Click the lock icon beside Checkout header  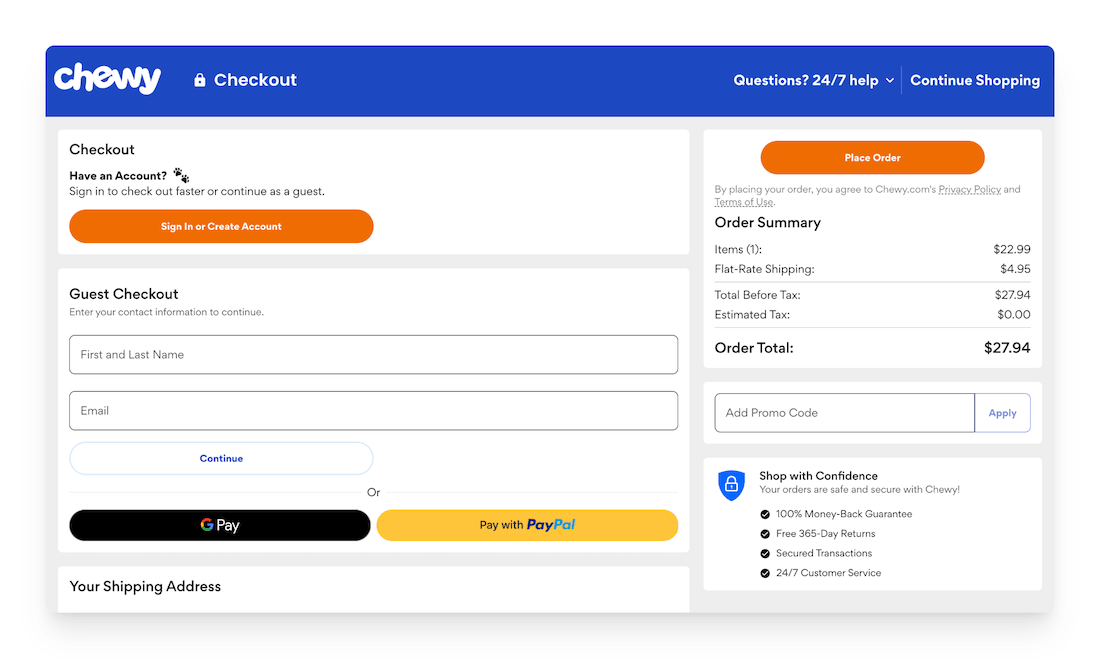pos(198,79)
